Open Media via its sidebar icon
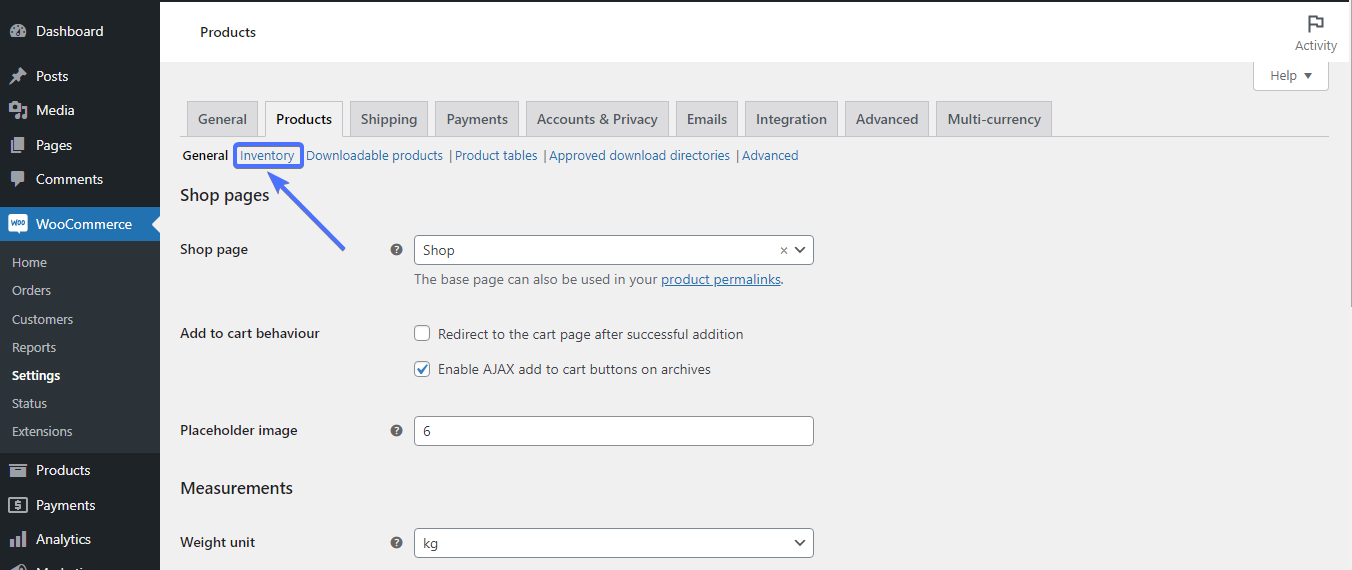Viewport: 1352px width, 570px height. (x=18, y=110)
